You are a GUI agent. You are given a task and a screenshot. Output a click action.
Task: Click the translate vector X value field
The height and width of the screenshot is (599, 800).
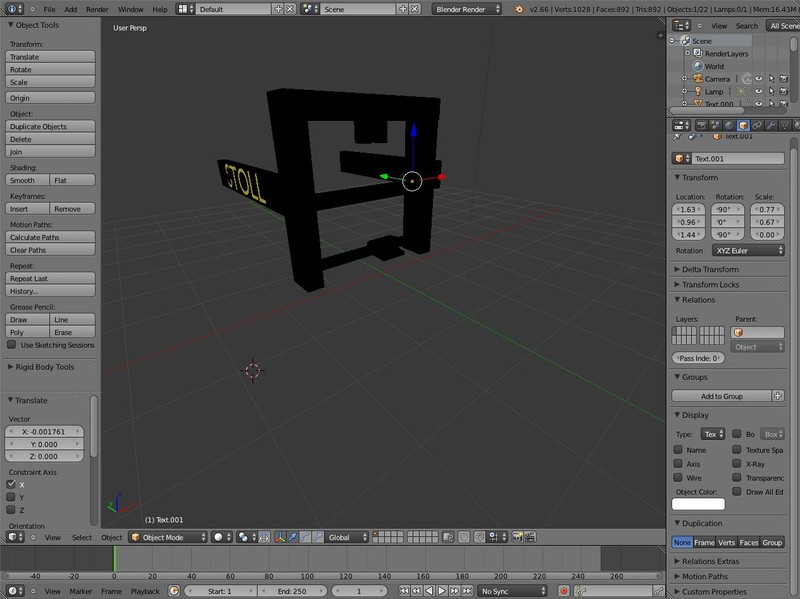tap(44, 431)
